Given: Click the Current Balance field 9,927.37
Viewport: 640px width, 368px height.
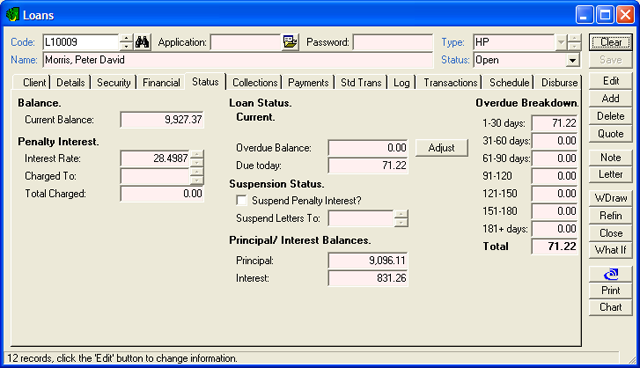Looking at the screenshot, I should coord(162,120).
